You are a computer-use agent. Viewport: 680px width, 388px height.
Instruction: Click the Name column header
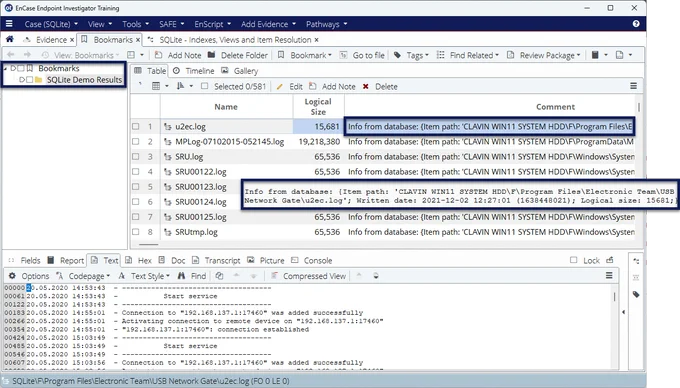tap(226, 107)
